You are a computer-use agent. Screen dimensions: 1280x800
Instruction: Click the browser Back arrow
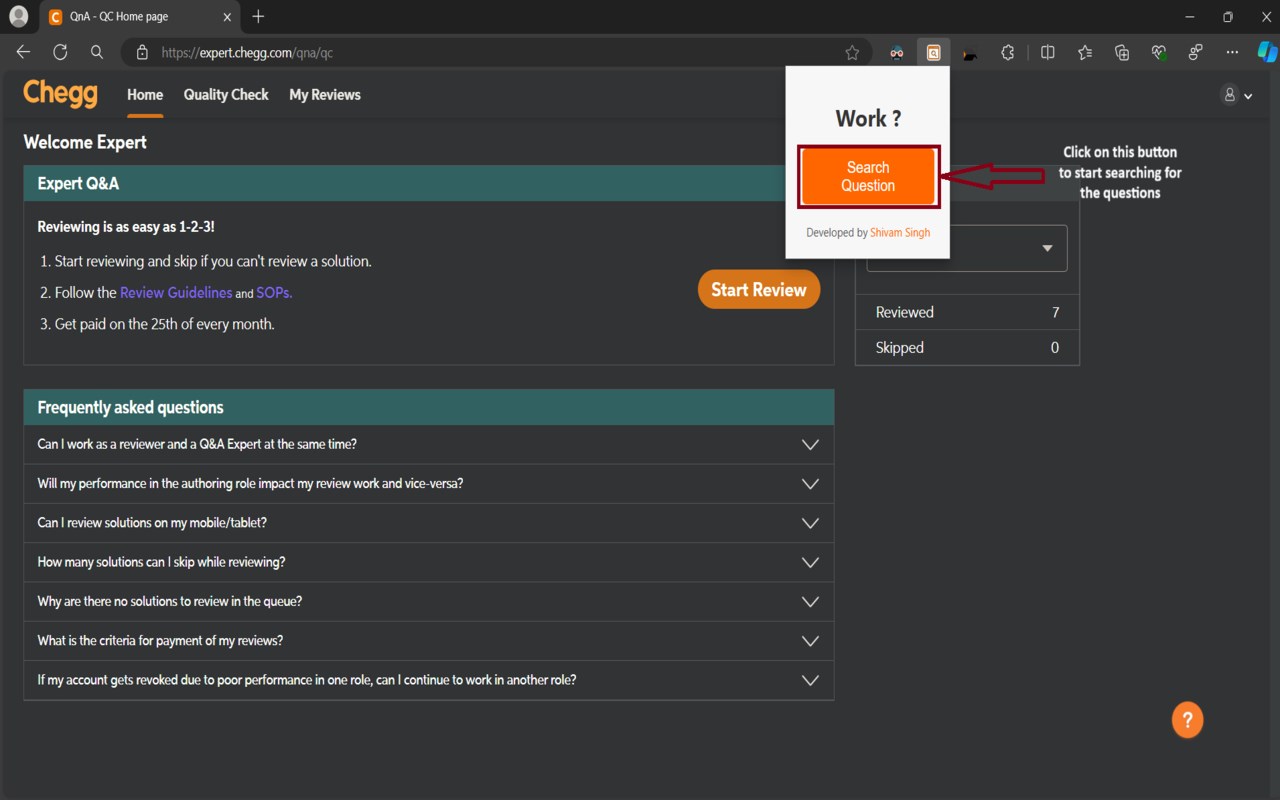point(23,52)
